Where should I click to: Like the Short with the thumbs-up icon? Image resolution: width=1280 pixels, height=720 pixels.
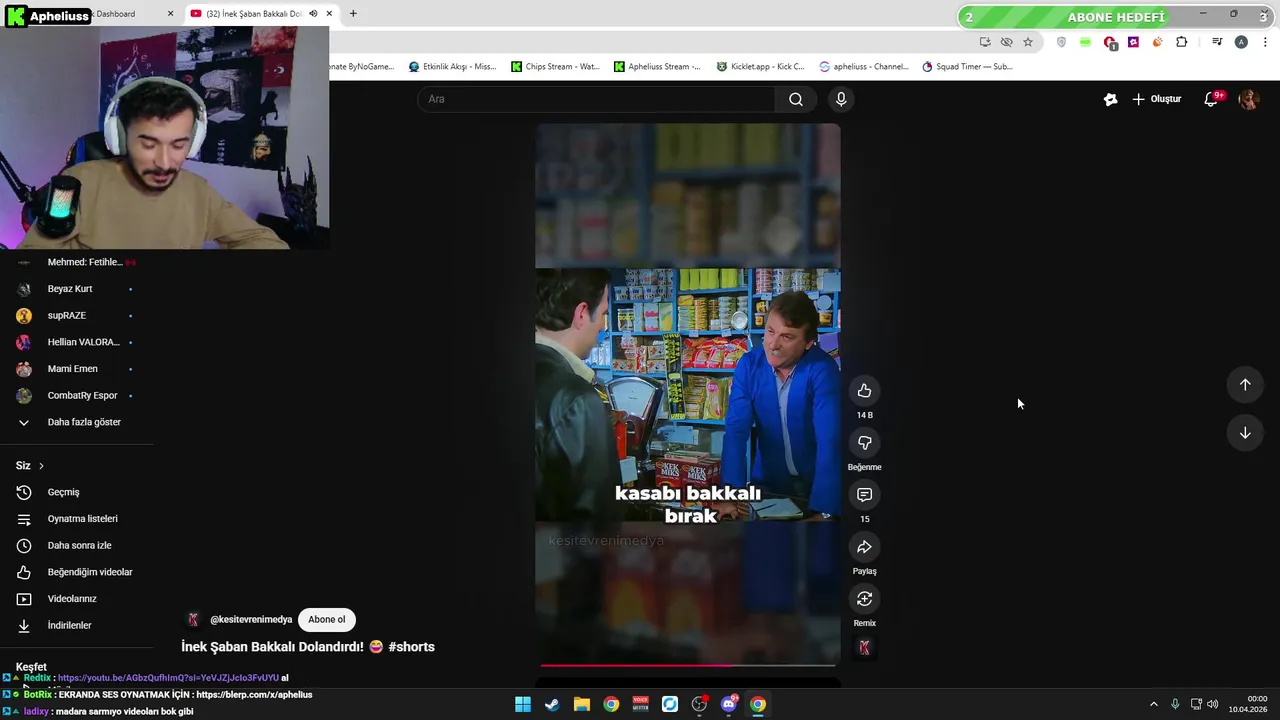coord(864,391)
